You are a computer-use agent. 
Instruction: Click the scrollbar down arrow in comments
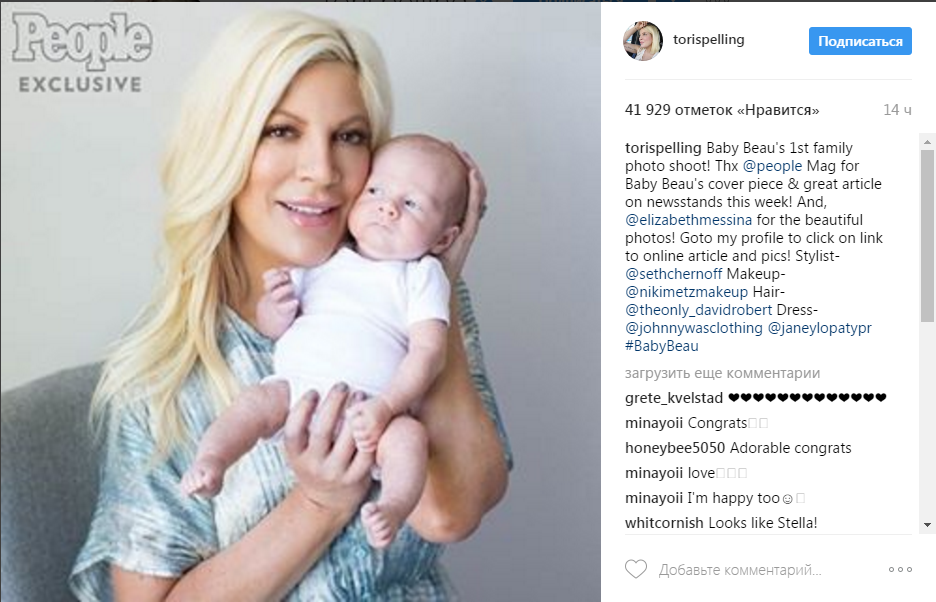coord(927,525)
